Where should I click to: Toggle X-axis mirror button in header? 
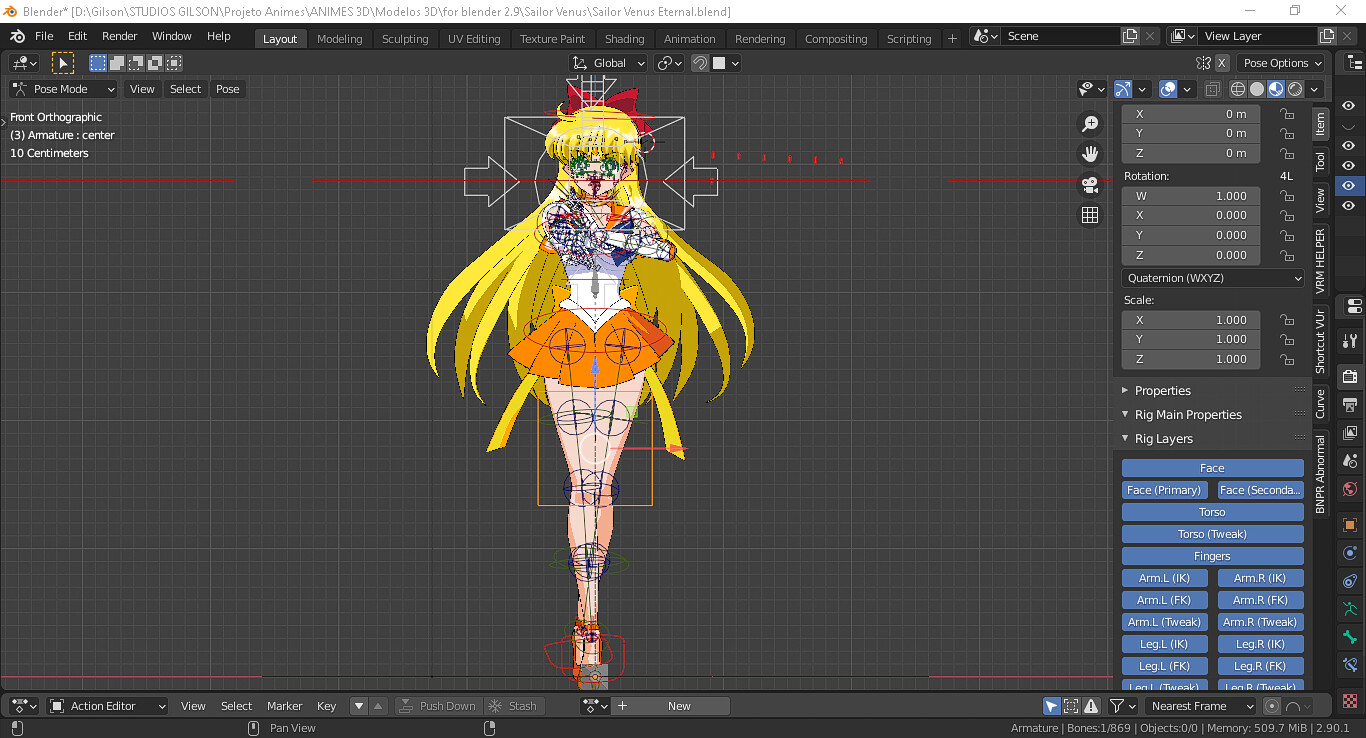click(x=1222, y=63)
